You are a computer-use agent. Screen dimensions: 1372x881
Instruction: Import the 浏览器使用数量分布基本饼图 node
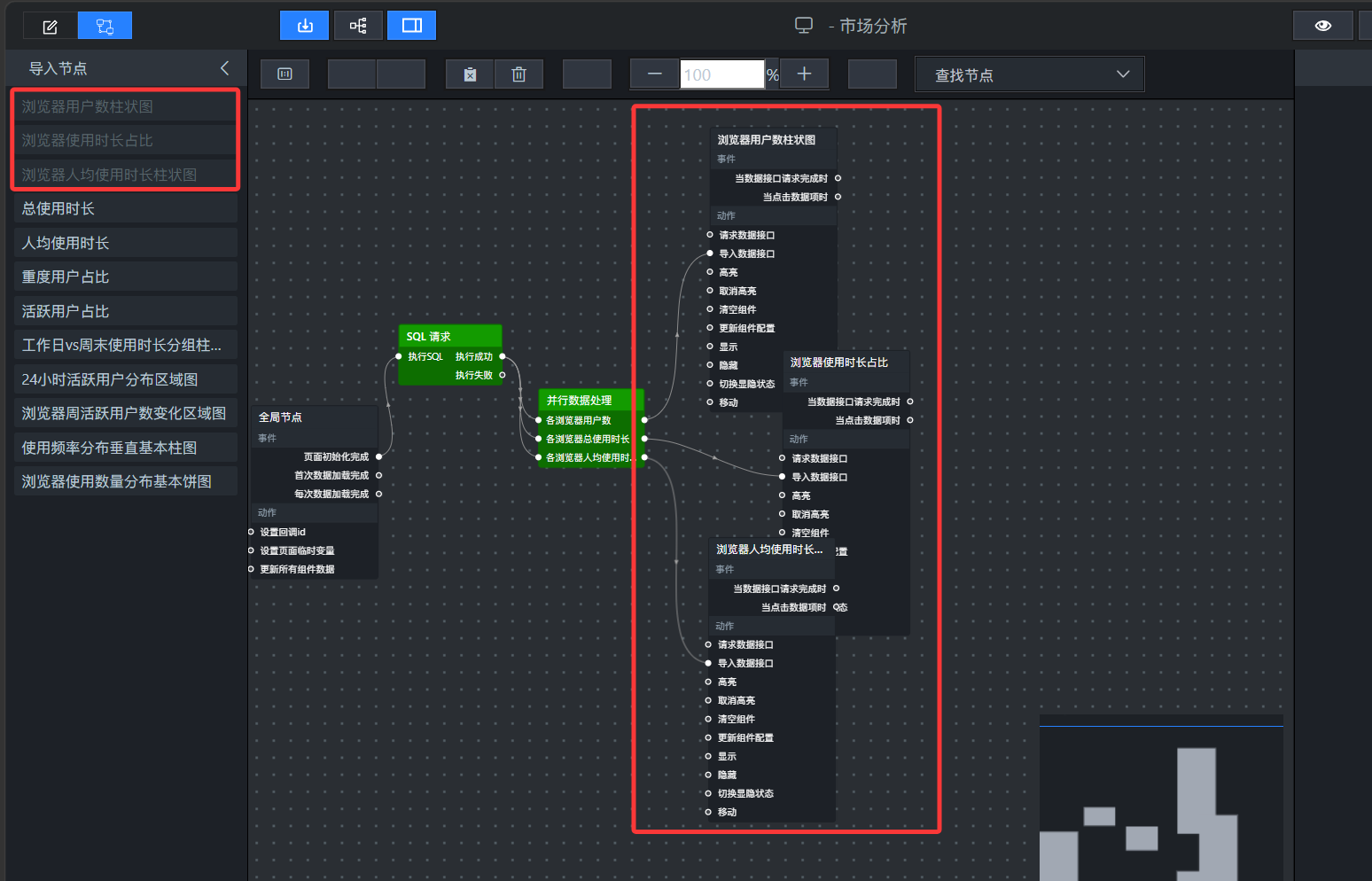coord(126,481)
